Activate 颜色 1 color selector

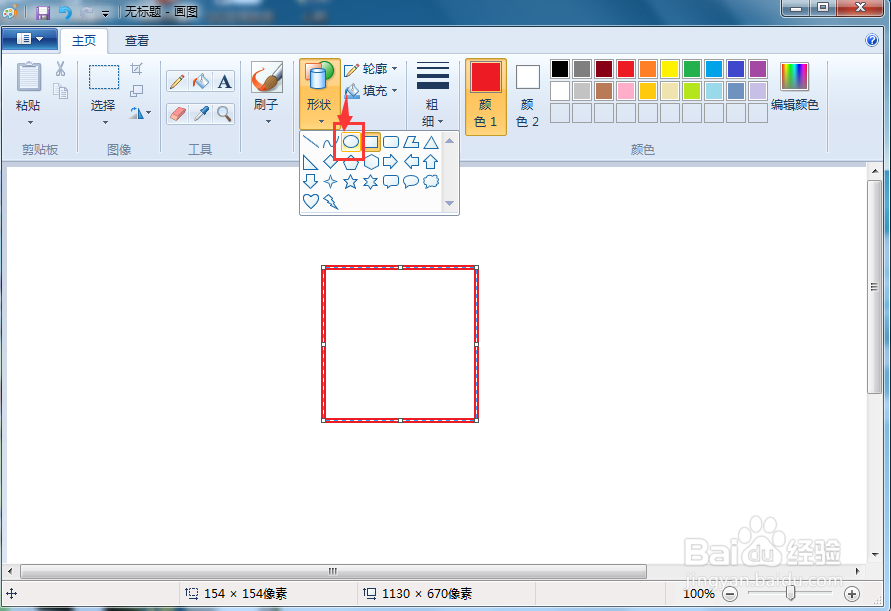(x=486, y=97)
